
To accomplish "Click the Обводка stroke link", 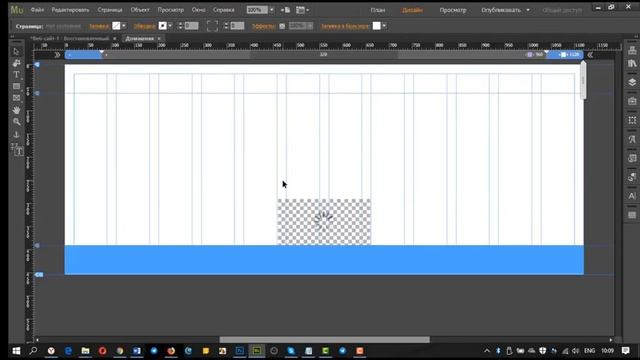I will (144, 26).
